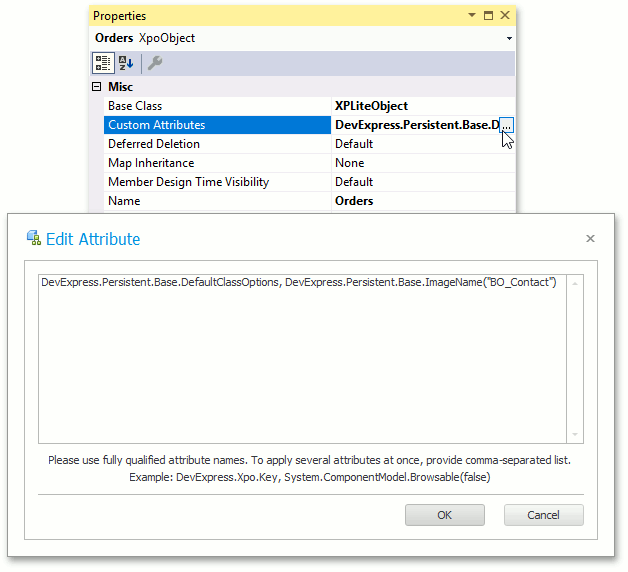Click Map Inheritance value None

[x=350, y=163]
